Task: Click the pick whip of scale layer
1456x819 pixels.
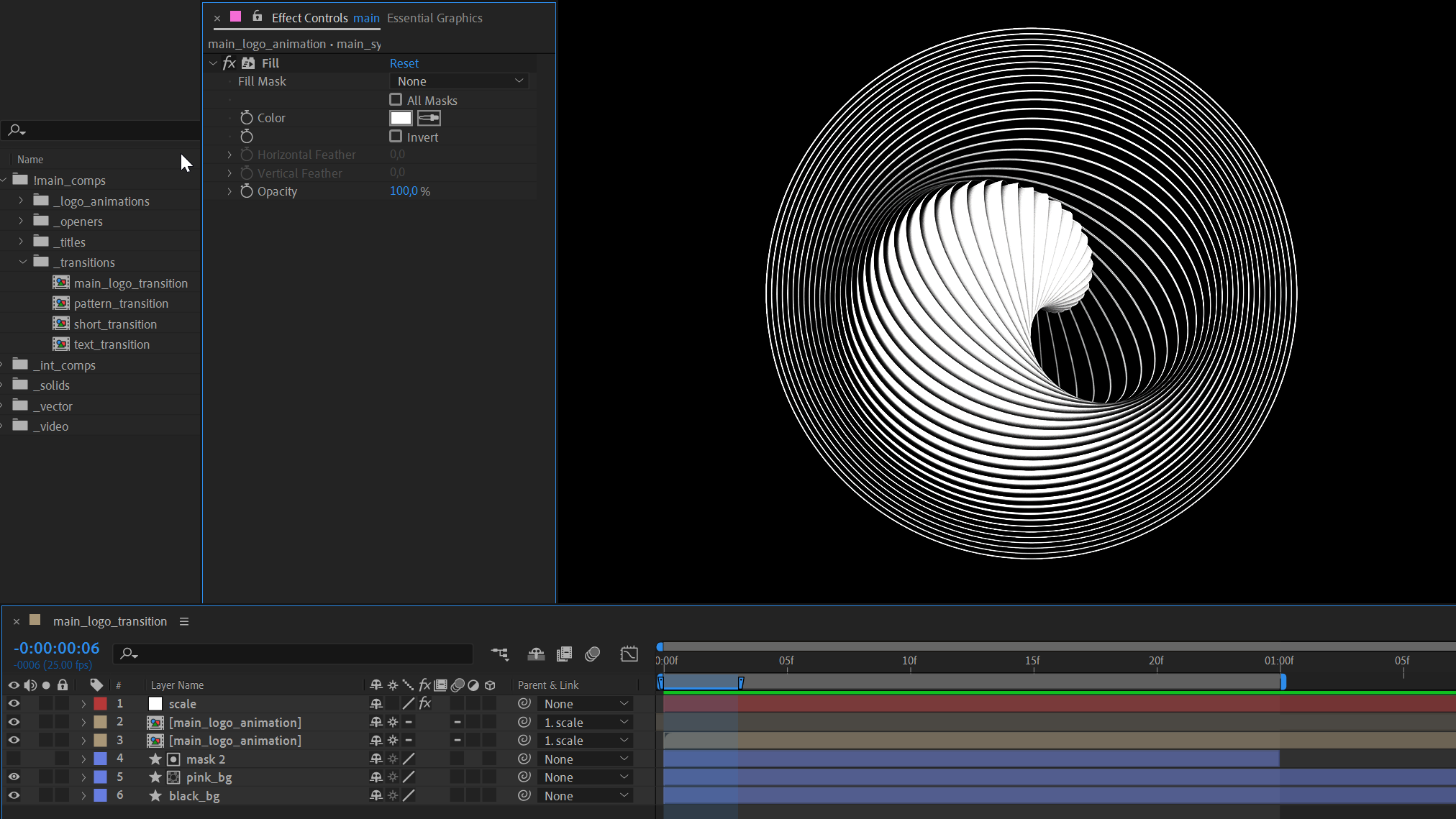Action: (x=524, y=703)
